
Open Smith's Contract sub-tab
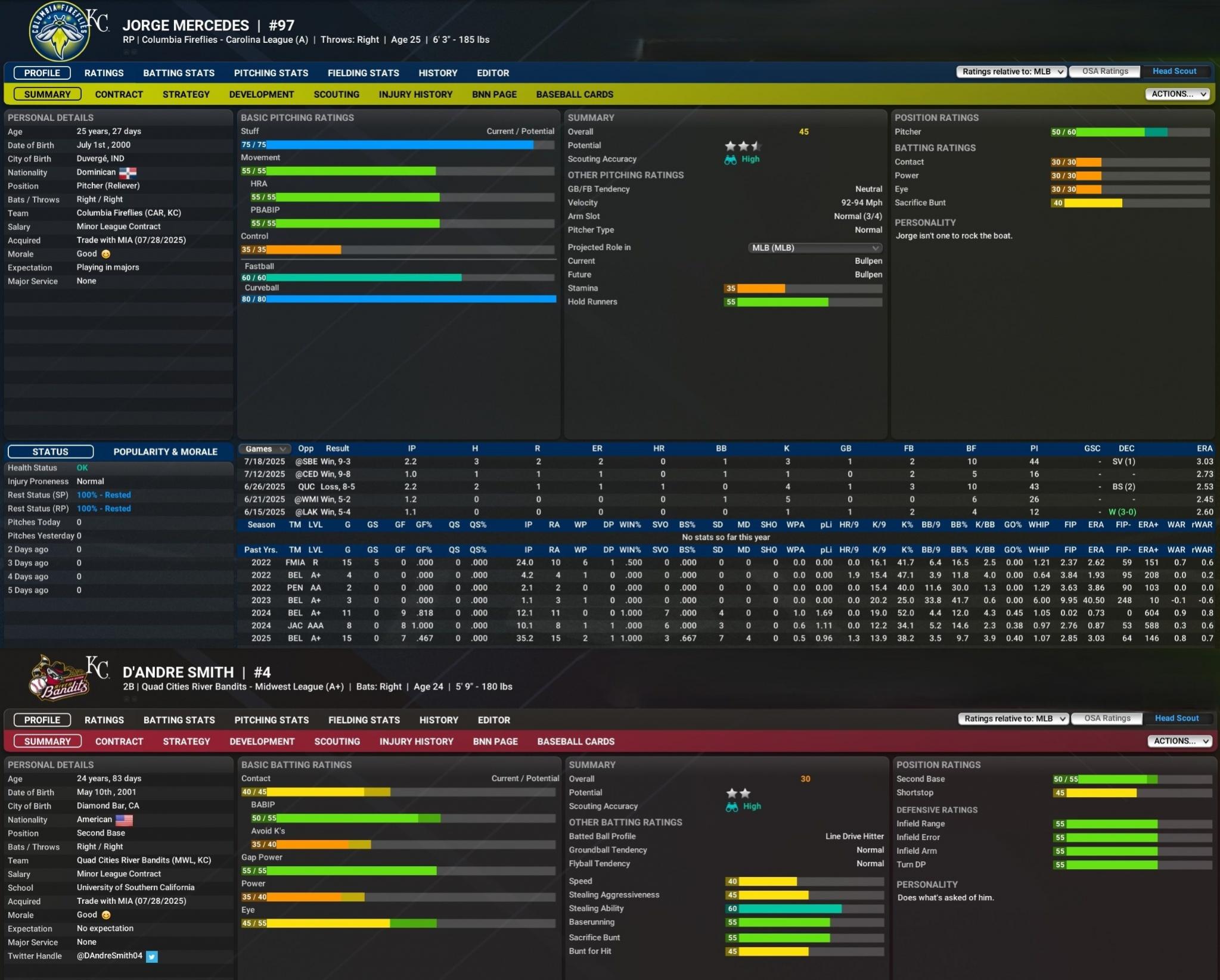click(x=119, y=742)
